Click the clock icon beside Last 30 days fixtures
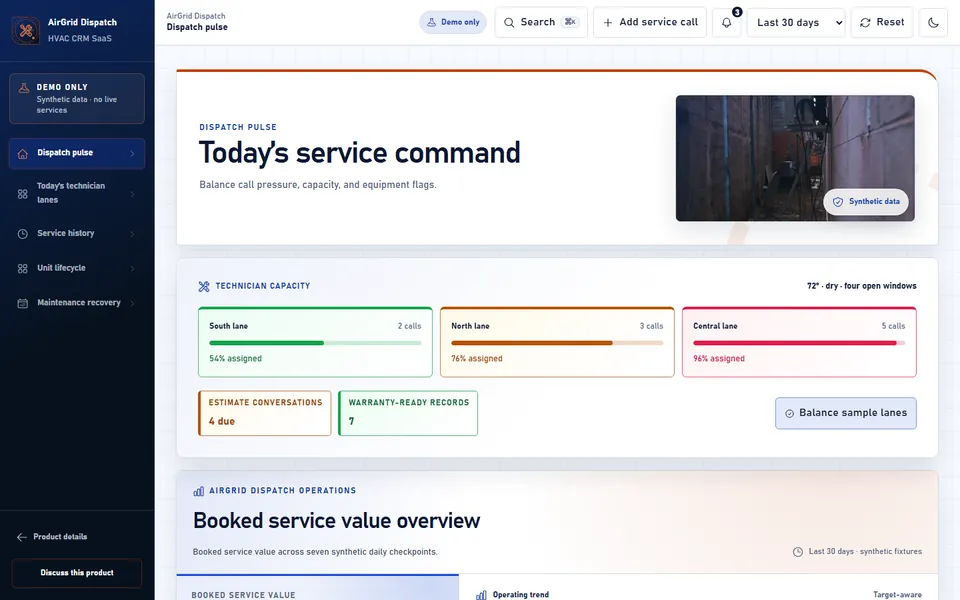This screenshot has width=960, height=600. coord(798,552)
